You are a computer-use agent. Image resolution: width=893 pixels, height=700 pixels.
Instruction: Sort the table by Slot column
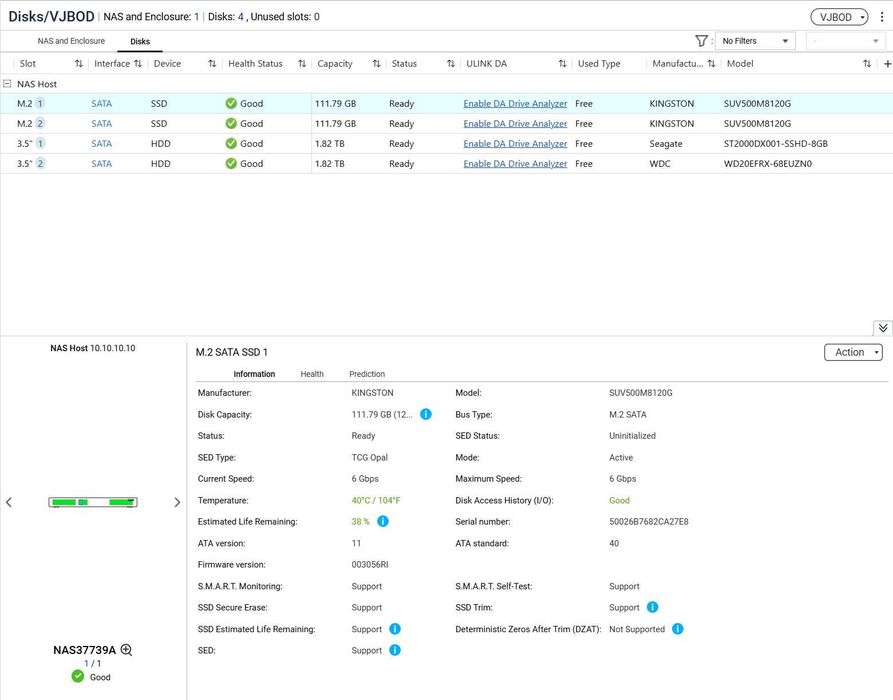click(x=79, y=64)
